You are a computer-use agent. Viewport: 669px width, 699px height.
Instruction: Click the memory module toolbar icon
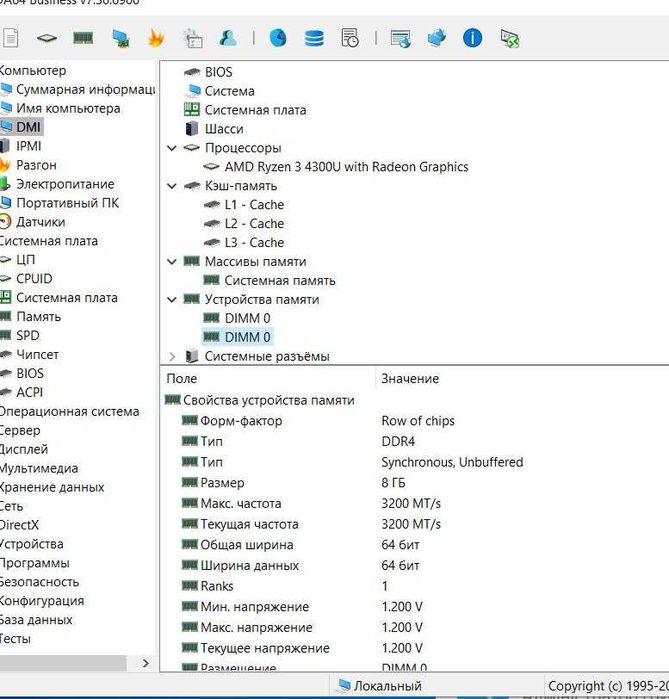[83, 38]
